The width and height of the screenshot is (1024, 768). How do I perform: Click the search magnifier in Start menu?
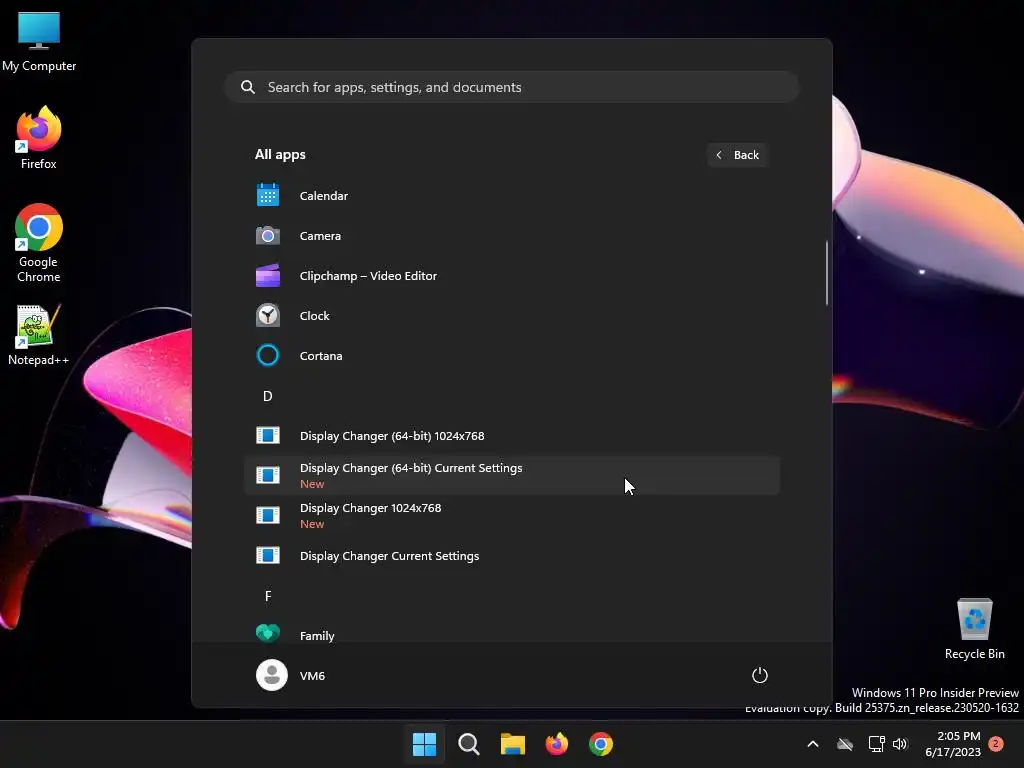click(x=248, y=87)
